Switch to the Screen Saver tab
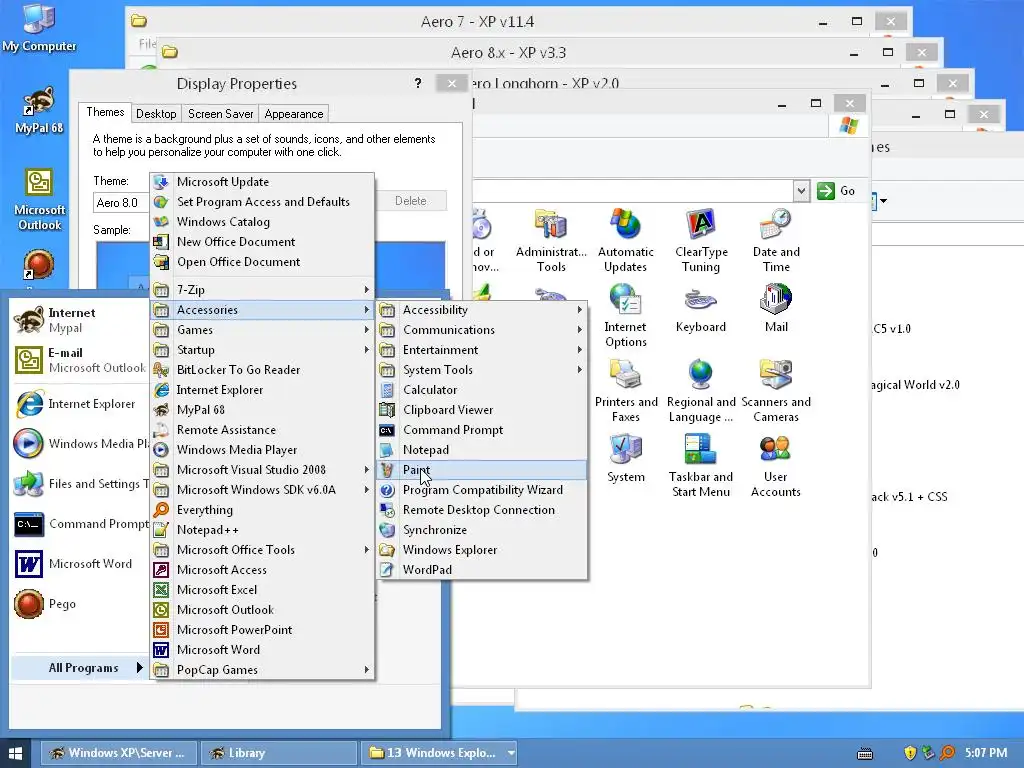 pos(221,114)
